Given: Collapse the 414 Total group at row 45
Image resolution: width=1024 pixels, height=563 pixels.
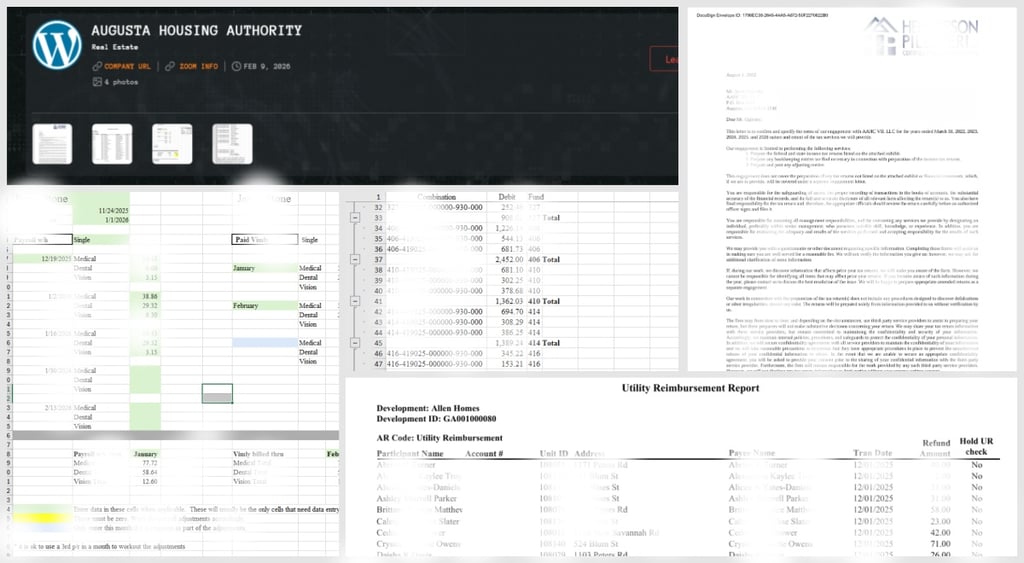Looking at the screenshot, I should pos(355,343).
